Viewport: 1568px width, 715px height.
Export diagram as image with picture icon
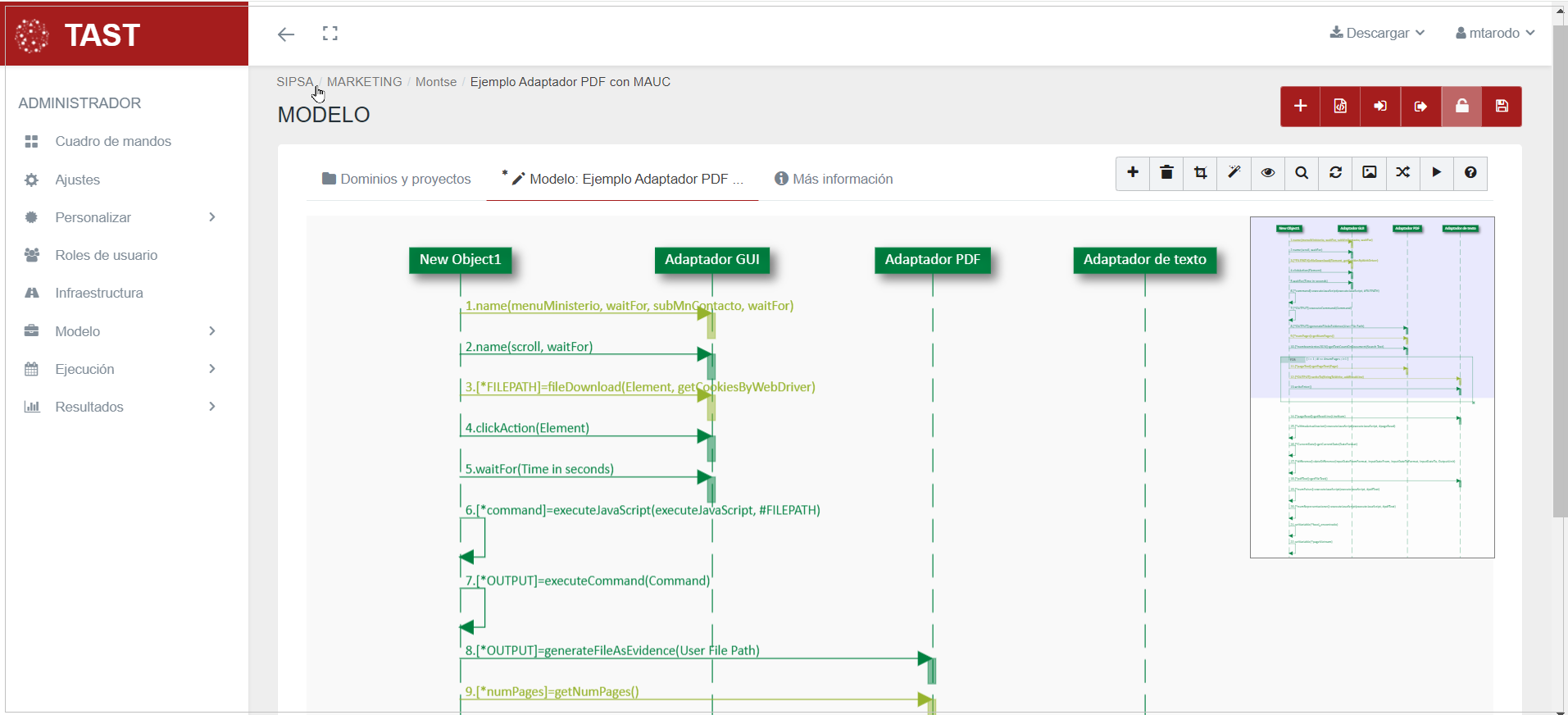1369,173
